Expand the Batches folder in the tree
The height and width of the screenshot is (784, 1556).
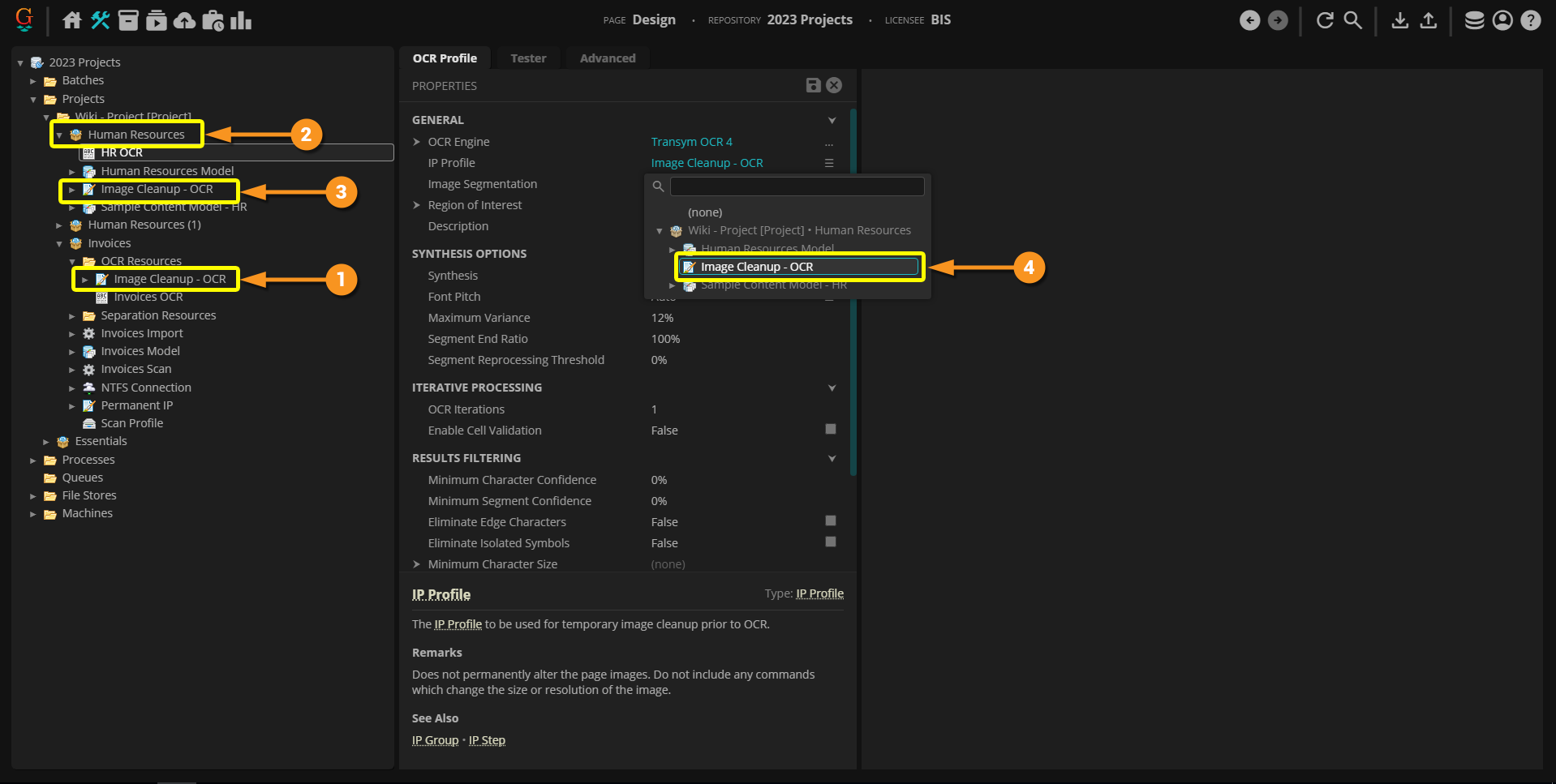pos(33,81)
